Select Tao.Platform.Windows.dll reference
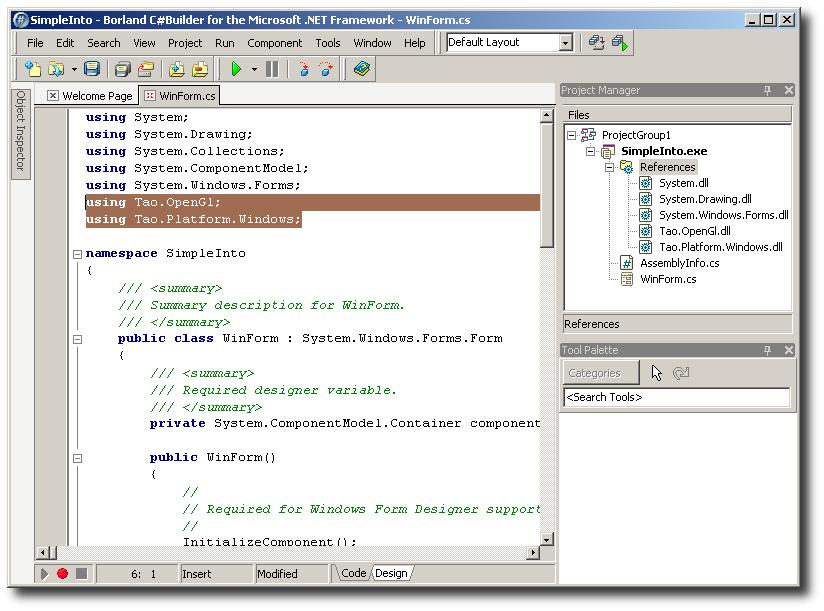Viewport: 824px width, 611px height. pos(720,247)
